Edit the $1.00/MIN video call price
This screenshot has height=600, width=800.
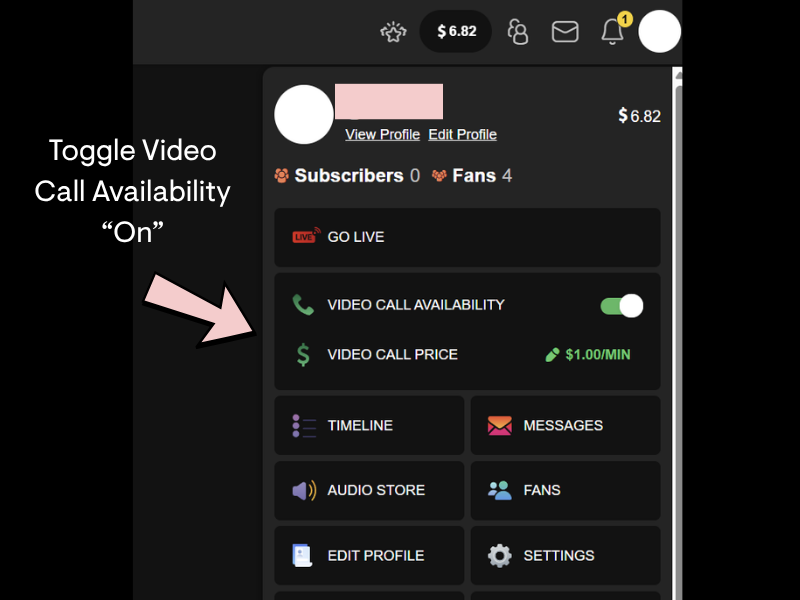coord(588,355)
